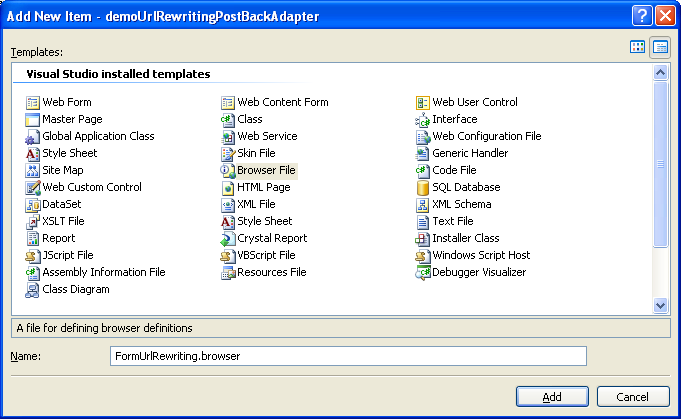681x419 pixels.
Task: Click the templates scrollbar up arrow
Action: 660,72
